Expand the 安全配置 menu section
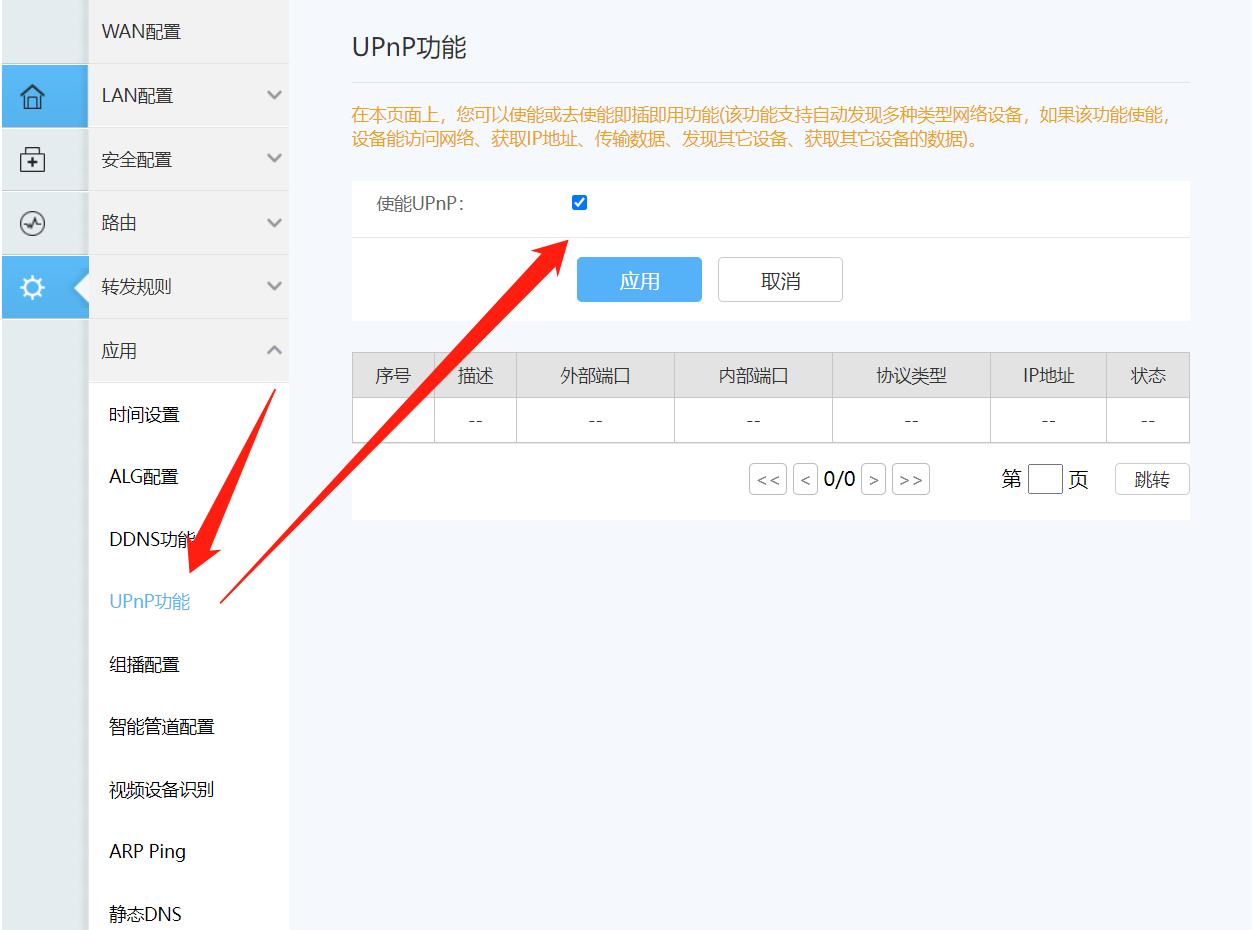Screen dimensions: 1255x930 pyautogui.click(x=189, y=159)
